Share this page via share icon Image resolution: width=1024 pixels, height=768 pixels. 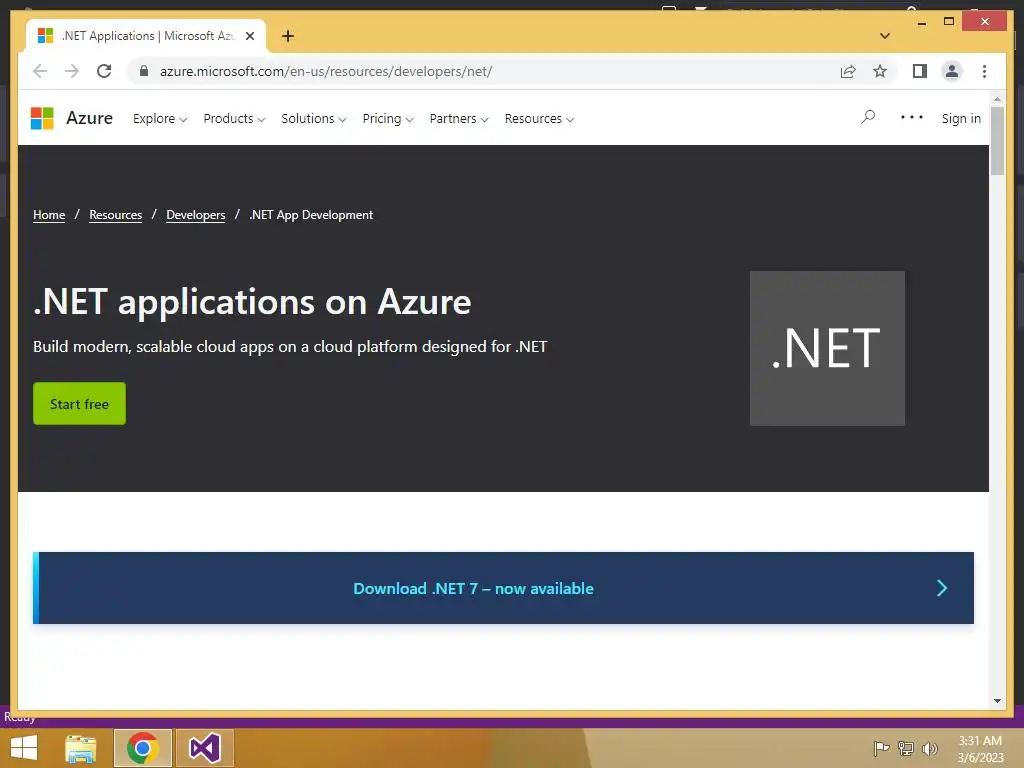tap(848, 71)
